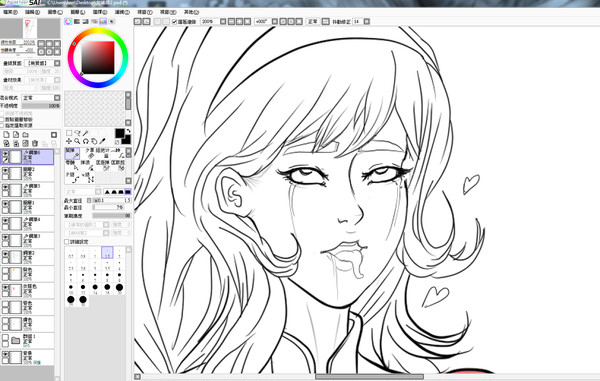This screenshot has height=381, width=600.
Task: Open the stabilizer value dropdown
Action: 367,21
